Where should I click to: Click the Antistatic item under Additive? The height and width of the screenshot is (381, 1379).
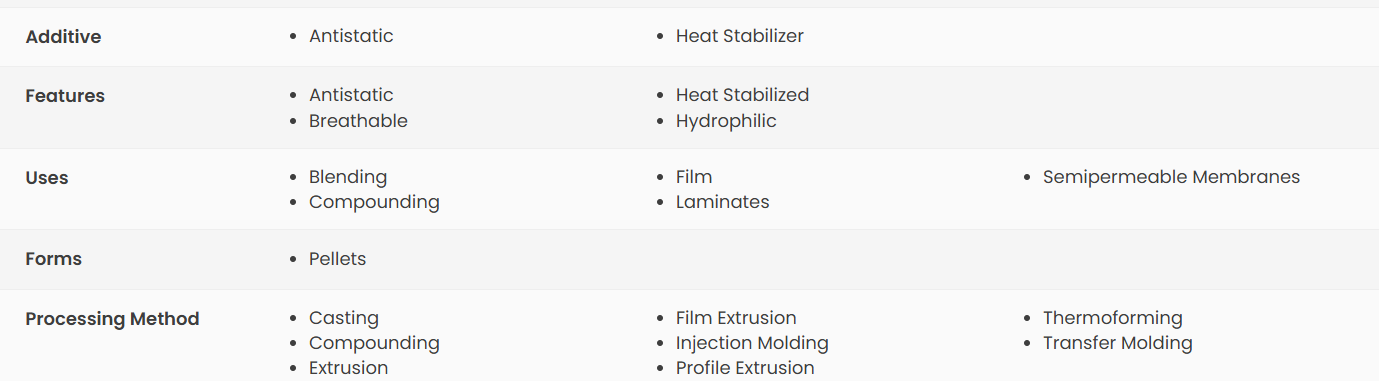(351, 36)
